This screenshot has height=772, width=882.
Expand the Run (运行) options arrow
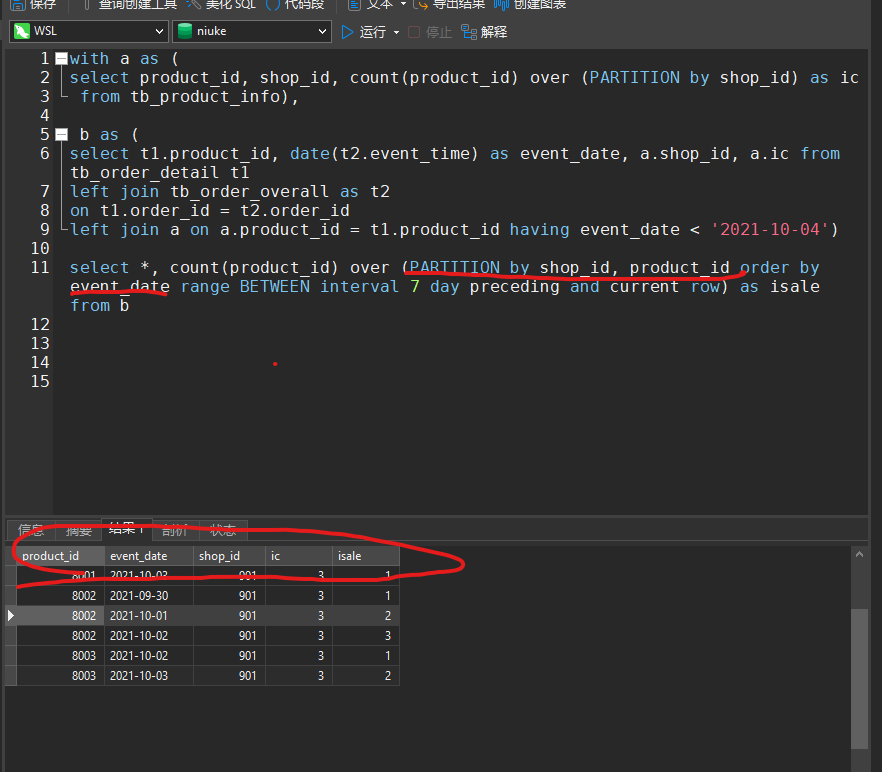tap(397, 33)
